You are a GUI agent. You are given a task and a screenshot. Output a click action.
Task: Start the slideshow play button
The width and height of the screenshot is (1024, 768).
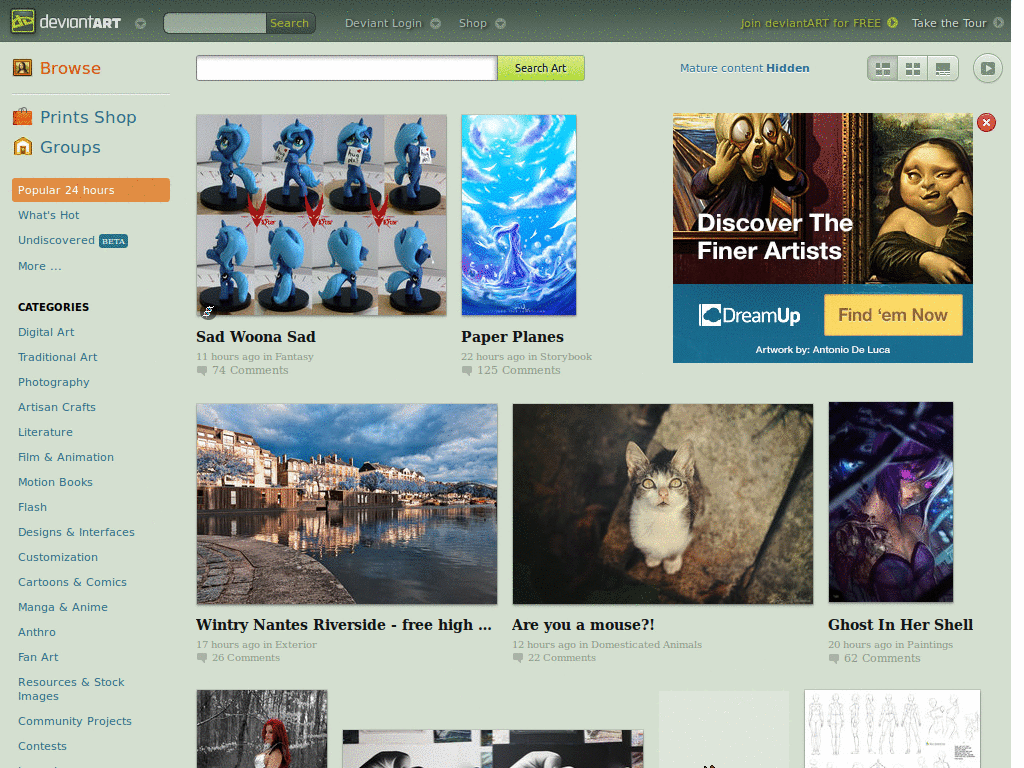point(987,68)
